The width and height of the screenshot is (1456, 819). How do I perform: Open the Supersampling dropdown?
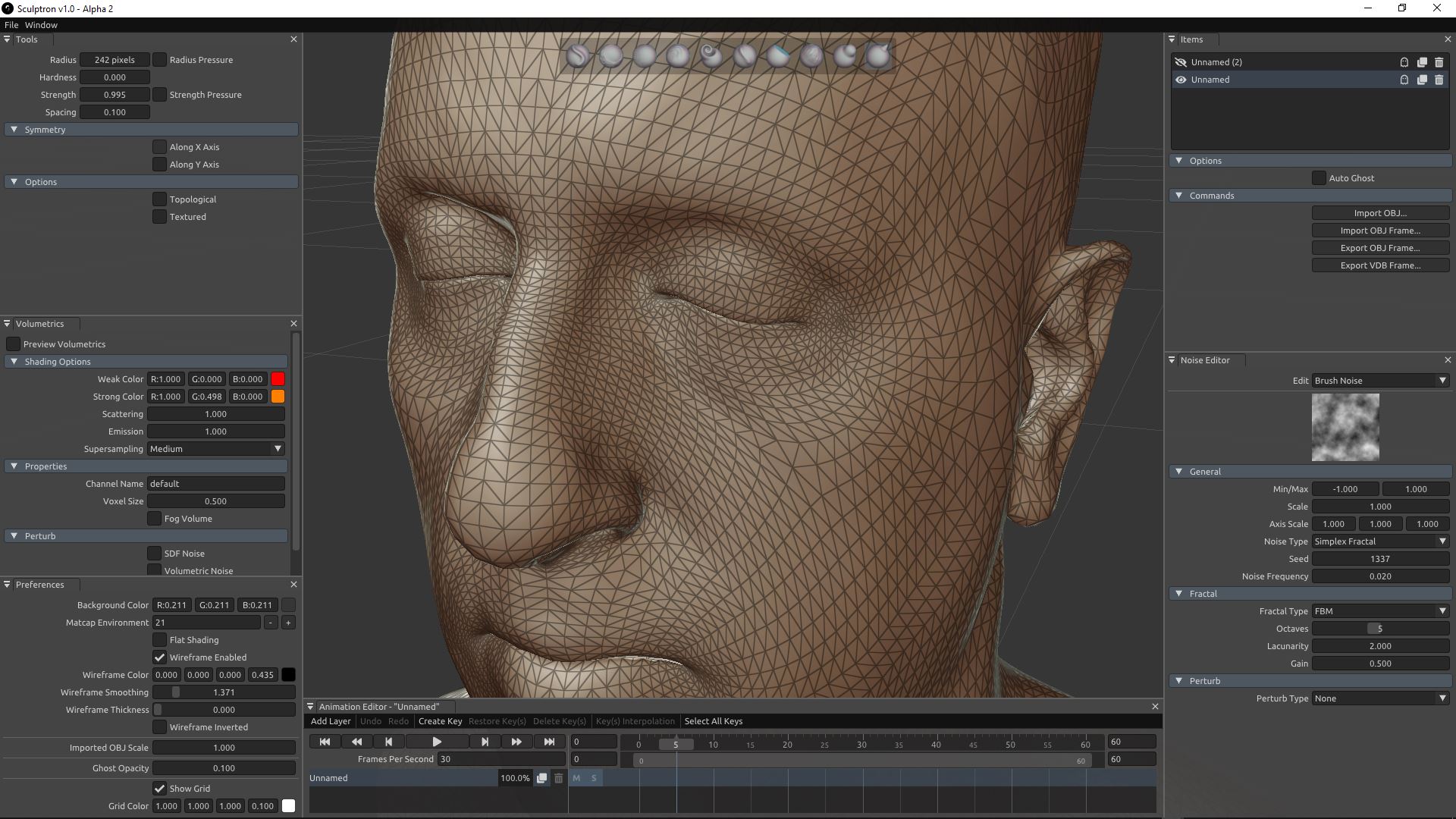[x=215, y=449]
